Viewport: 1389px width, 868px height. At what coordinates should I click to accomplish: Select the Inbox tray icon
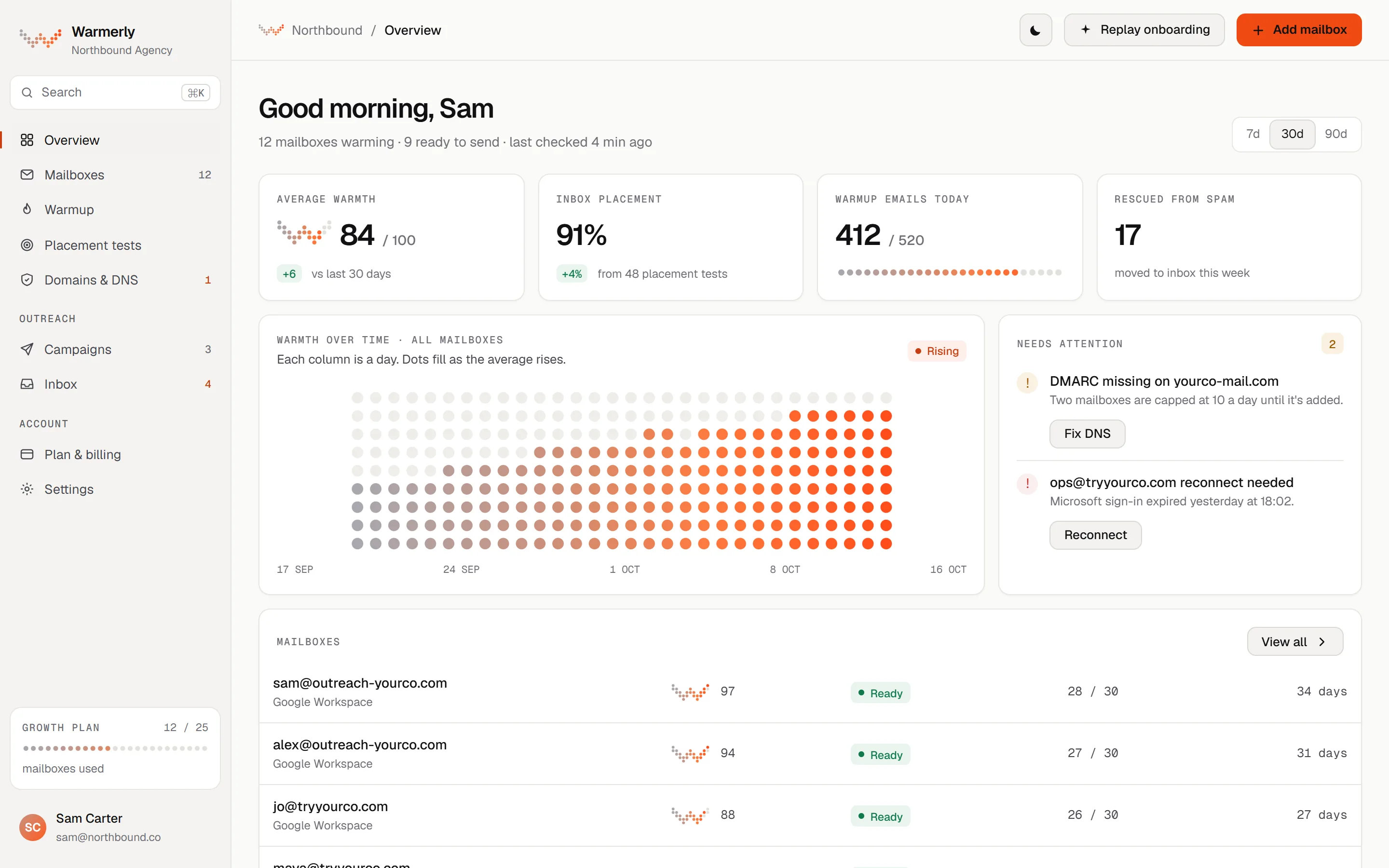(x=27, y=384)
